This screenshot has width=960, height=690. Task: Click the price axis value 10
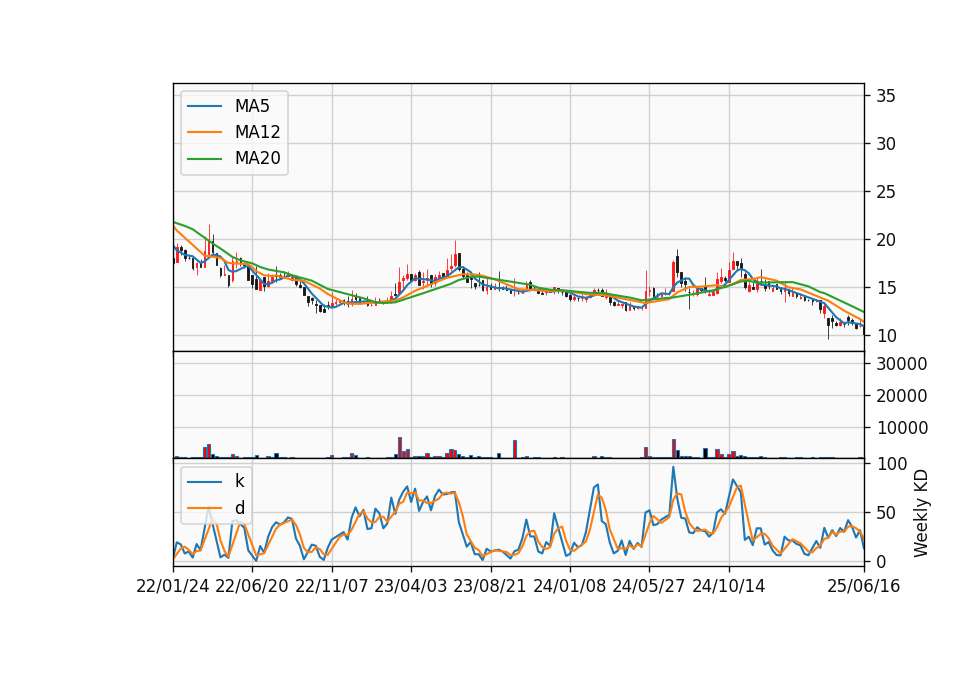pos(885,336)
